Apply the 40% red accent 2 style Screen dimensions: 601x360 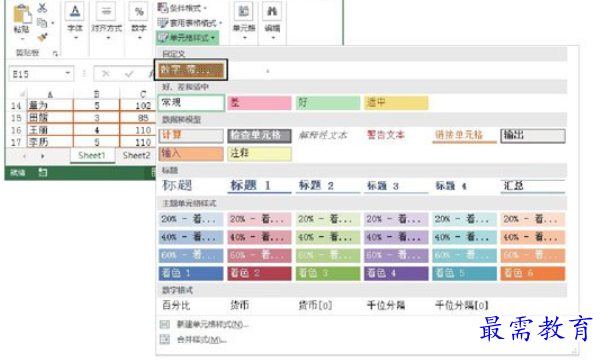click(259, 238)
